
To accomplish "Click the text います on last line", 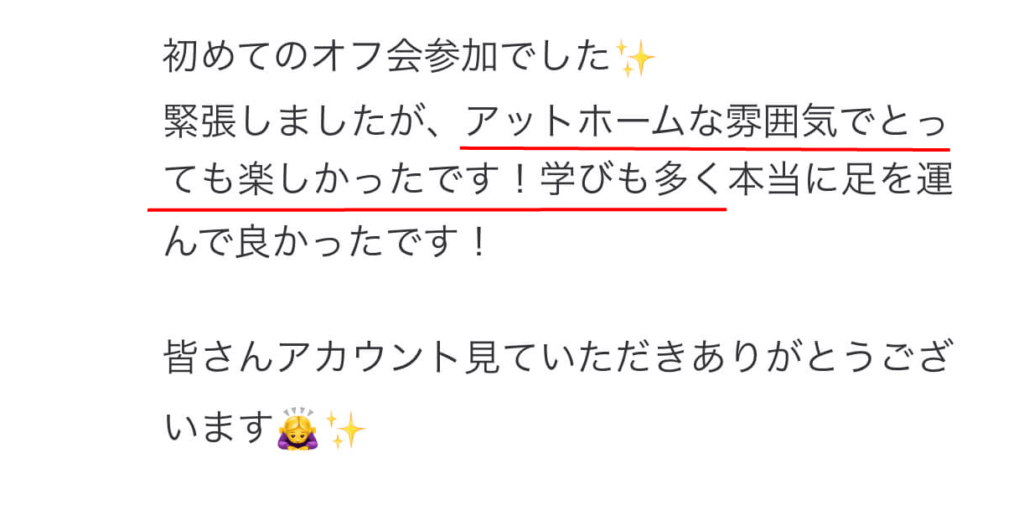I will pos(218,430).
